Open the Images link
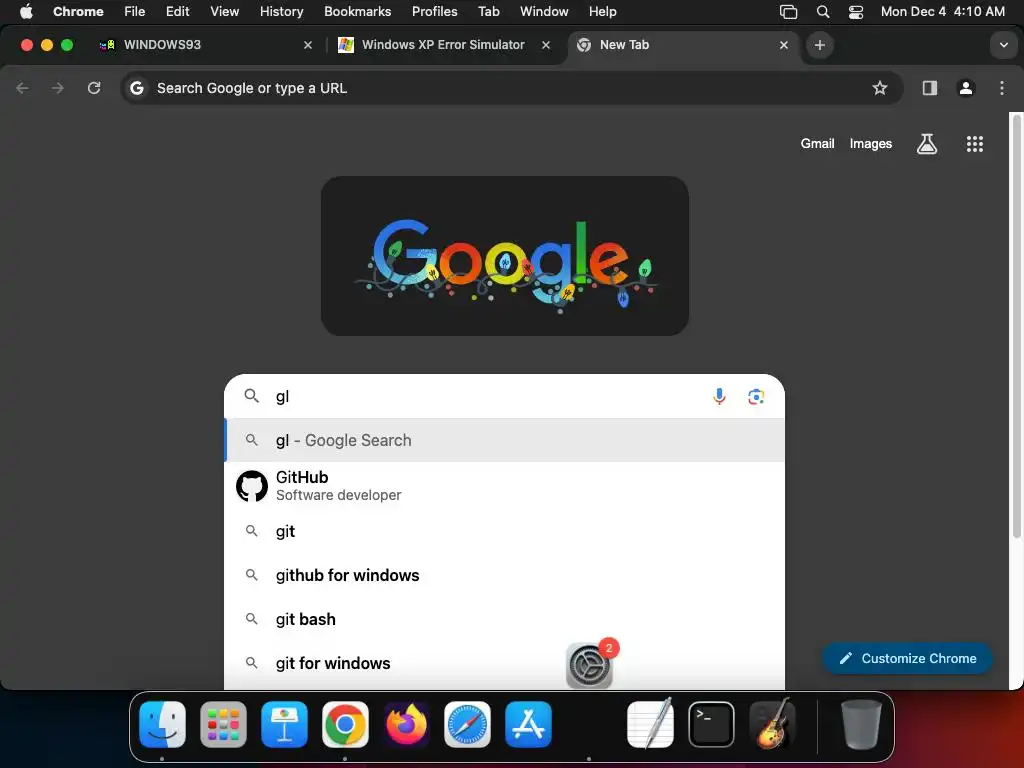 tap(871, 144)
